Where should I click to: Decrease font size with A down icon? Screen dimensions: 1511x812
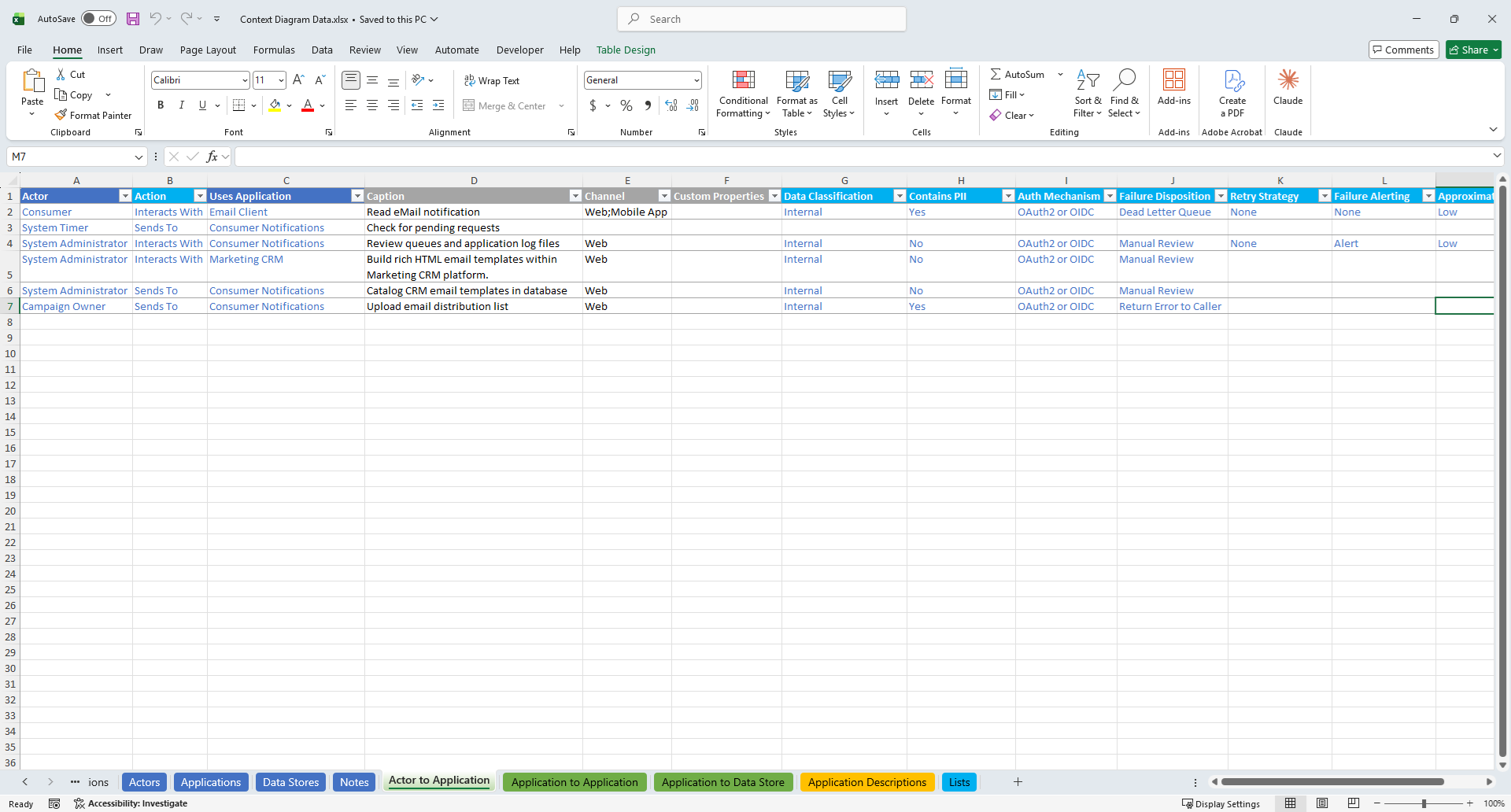click(x=320, y=79)
